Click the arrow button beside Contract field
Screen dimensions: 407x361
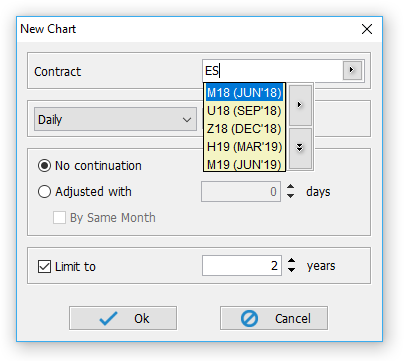(352, 70)
